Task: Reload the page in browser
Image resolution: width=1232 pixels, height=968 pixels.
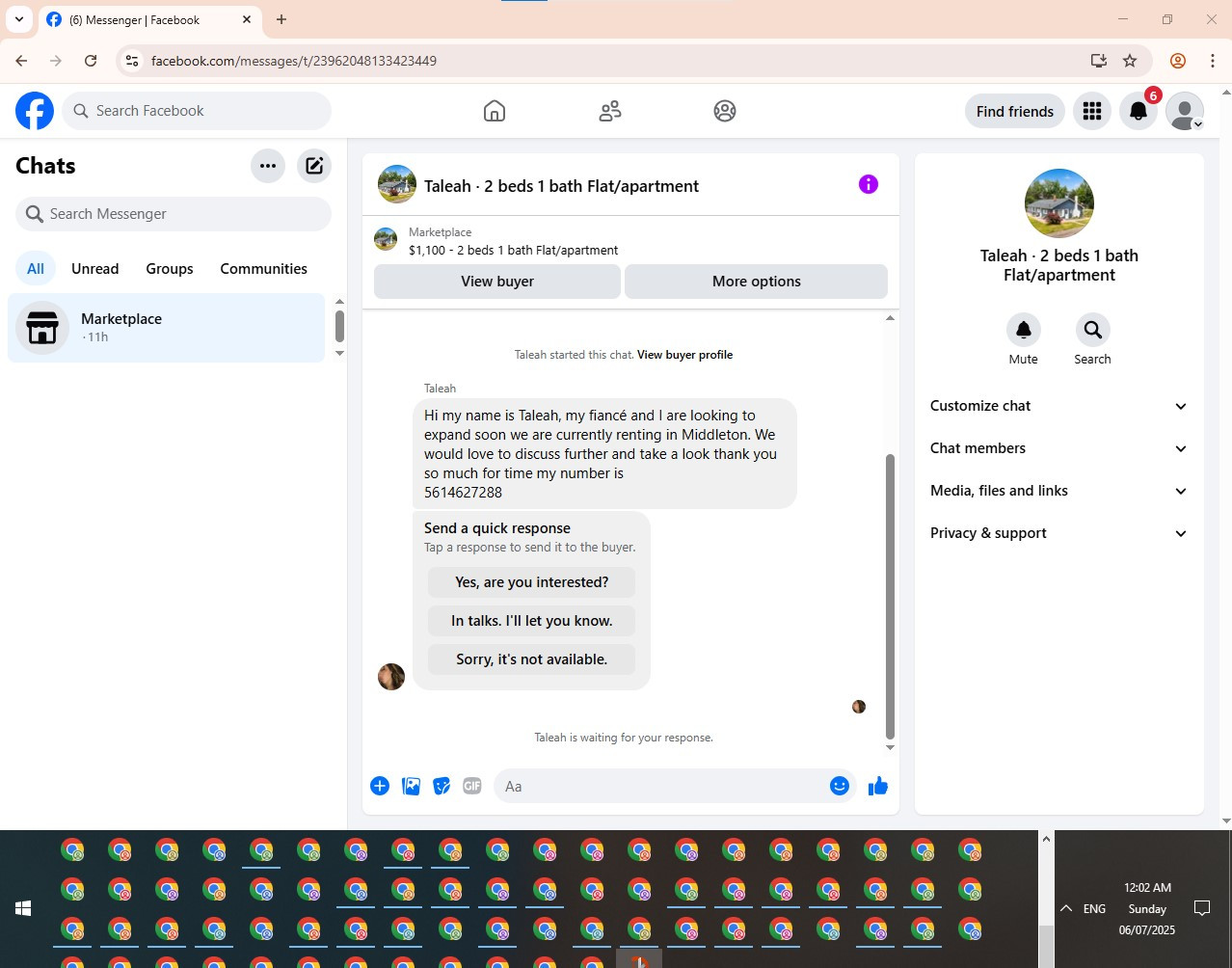Action: point(91,61)
